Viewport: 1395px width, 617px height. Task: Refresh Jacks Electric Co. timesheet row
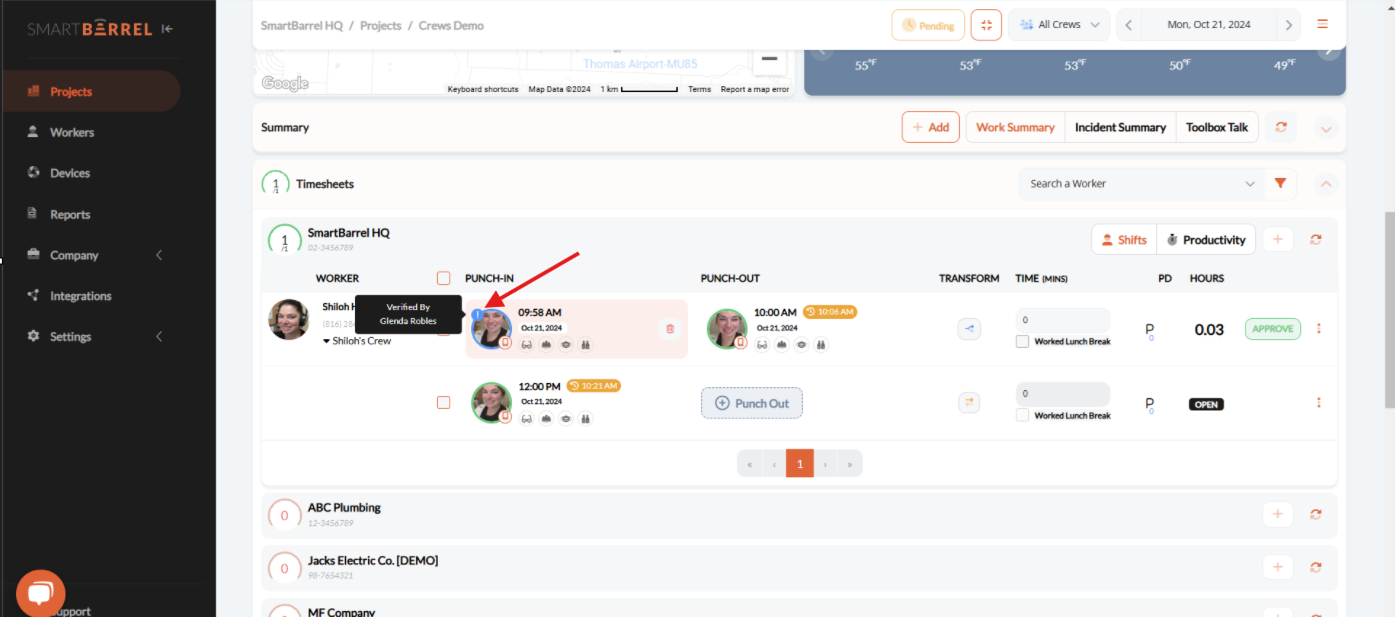1315,568
